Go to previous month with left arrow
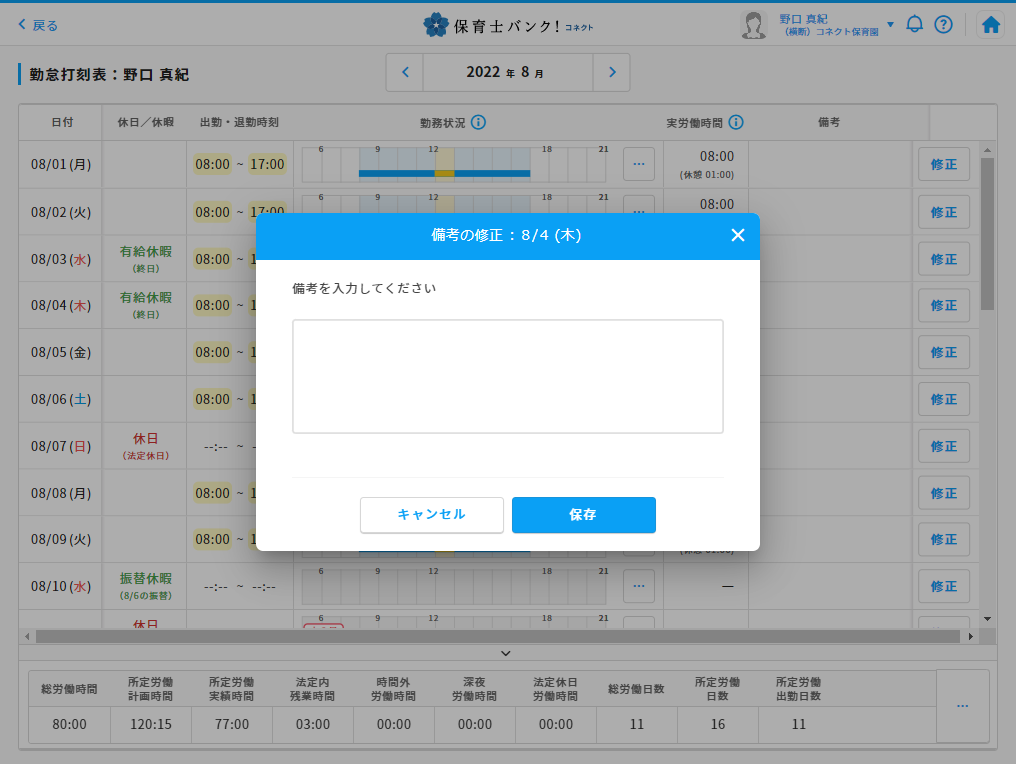The image size is (1016, 764). click(405, 72)
